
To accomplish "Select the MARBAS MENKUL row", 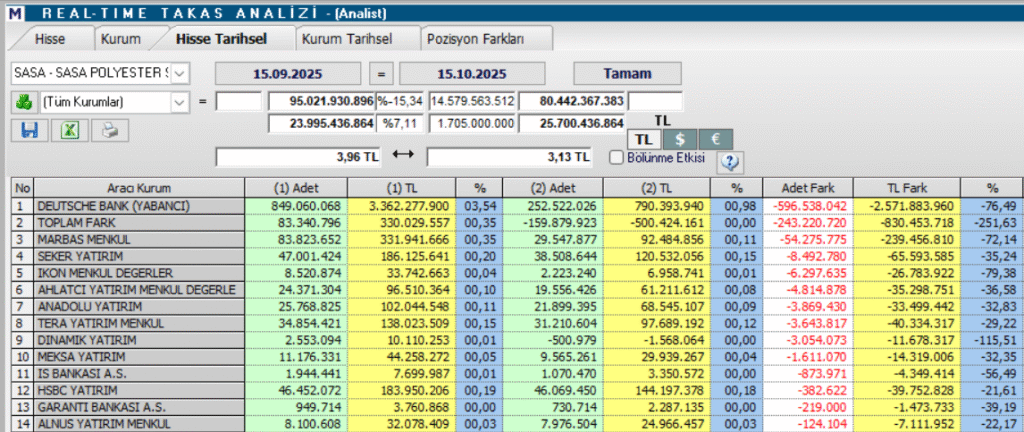I will 517,239.
